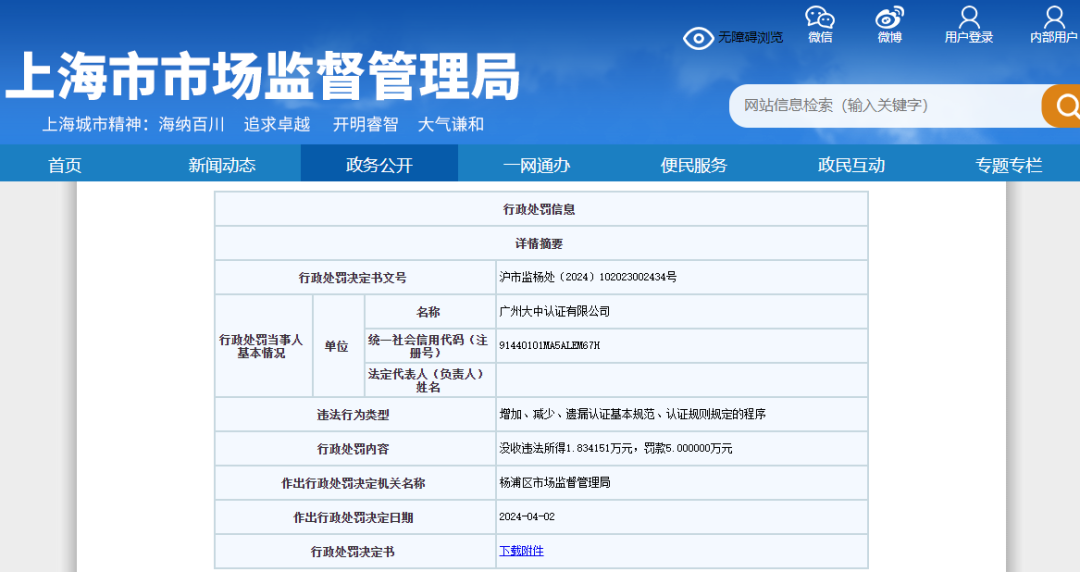
Task: Open the 专题专栏 navigation item
Action: point(1008,165)
